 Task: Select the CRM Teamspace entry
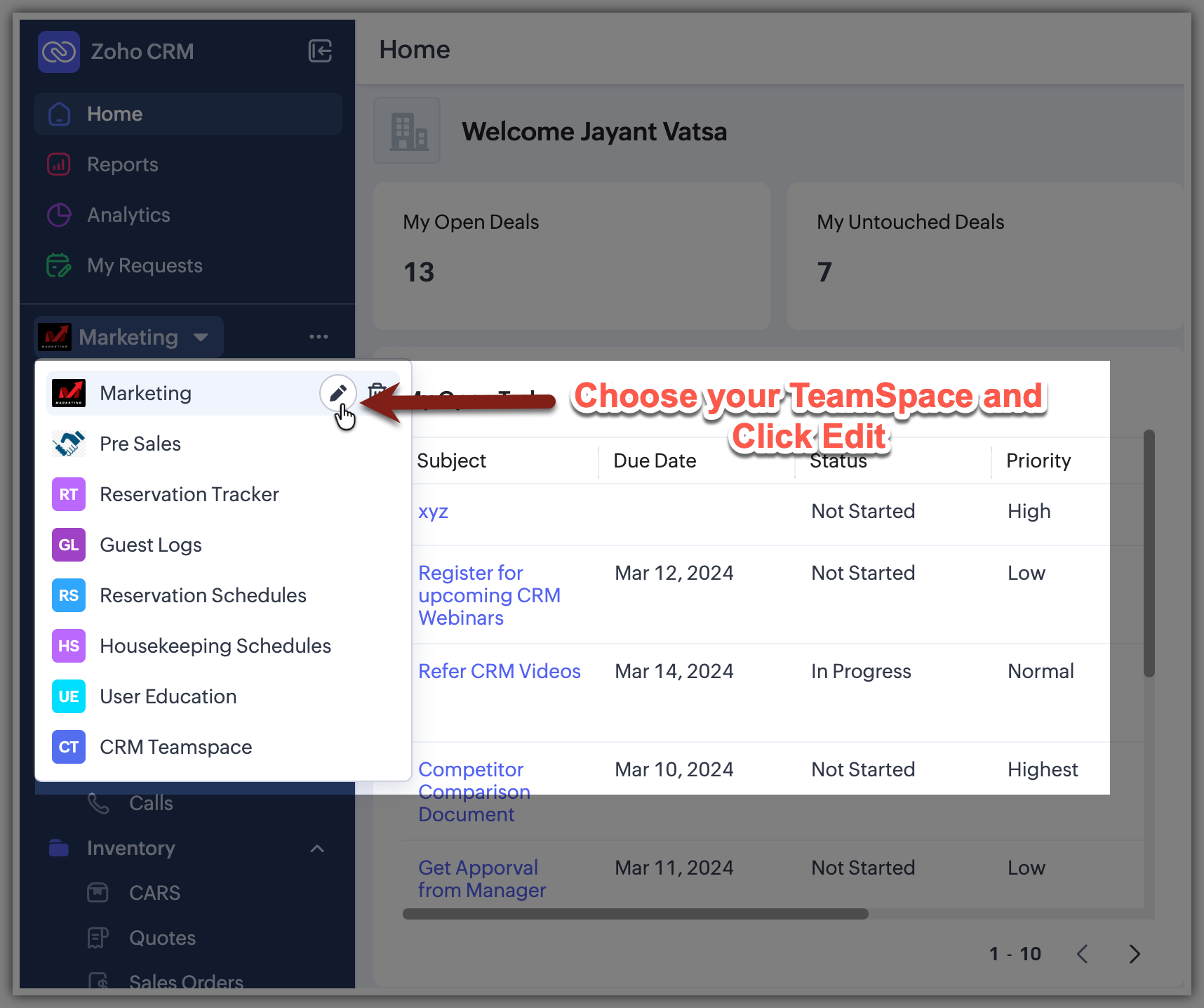point(223,747)
